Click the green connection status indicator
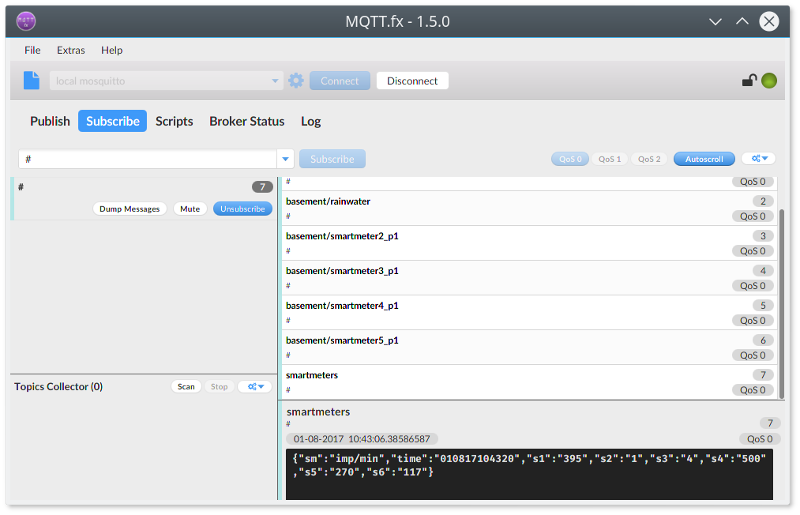Image resolution: width=800 pixels, height=515 pixels. [769, 81]
